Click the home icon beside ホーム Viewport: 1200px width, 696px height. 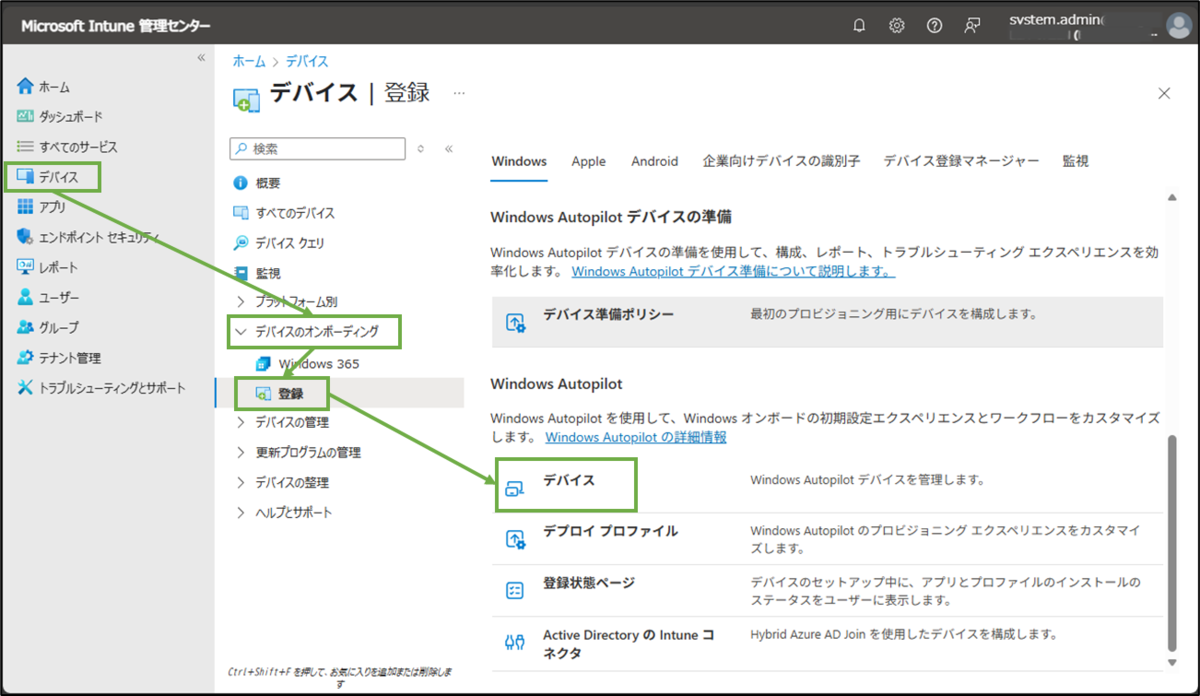click(x=26, y=87)
